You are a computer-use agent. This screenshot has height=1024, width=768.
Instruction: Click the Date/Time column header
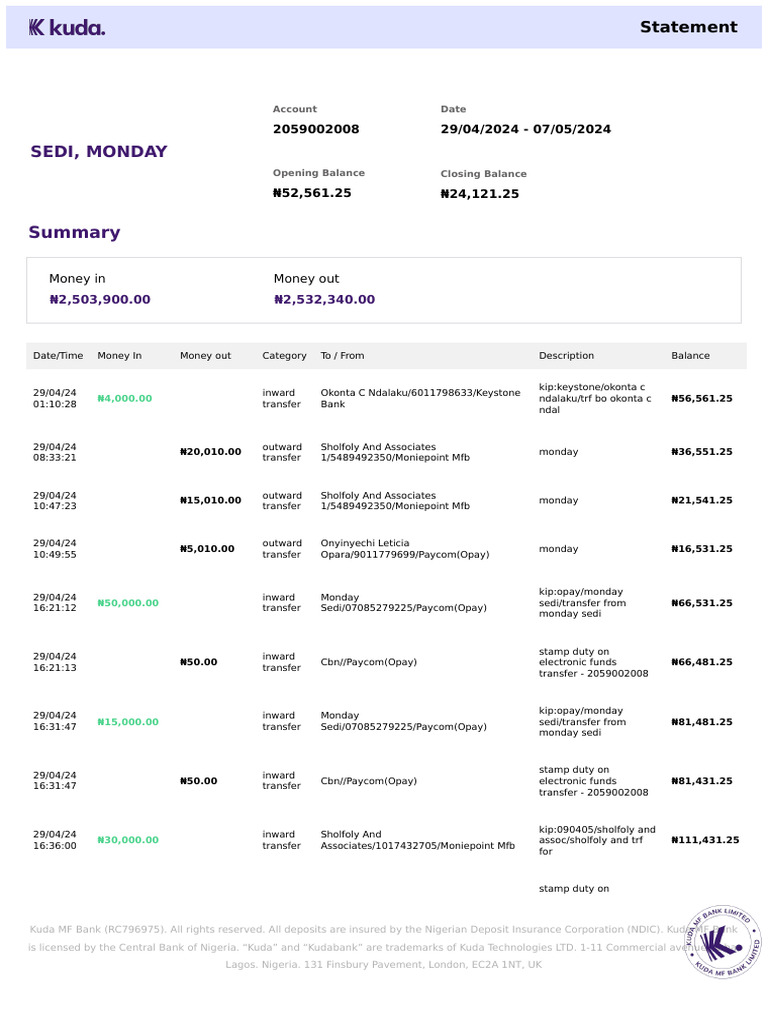(x=58, y=356)
